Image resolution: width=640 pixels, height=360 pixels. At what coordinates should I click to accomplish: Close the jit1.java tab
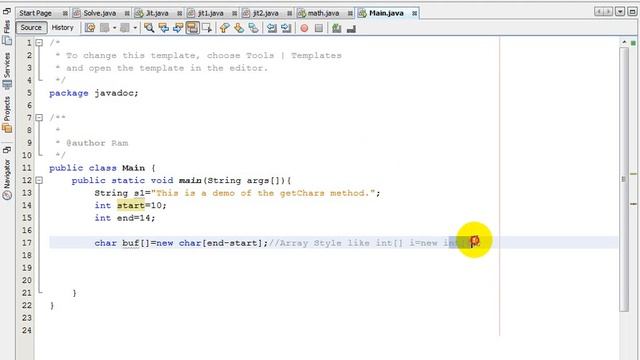tap(234, 13)
